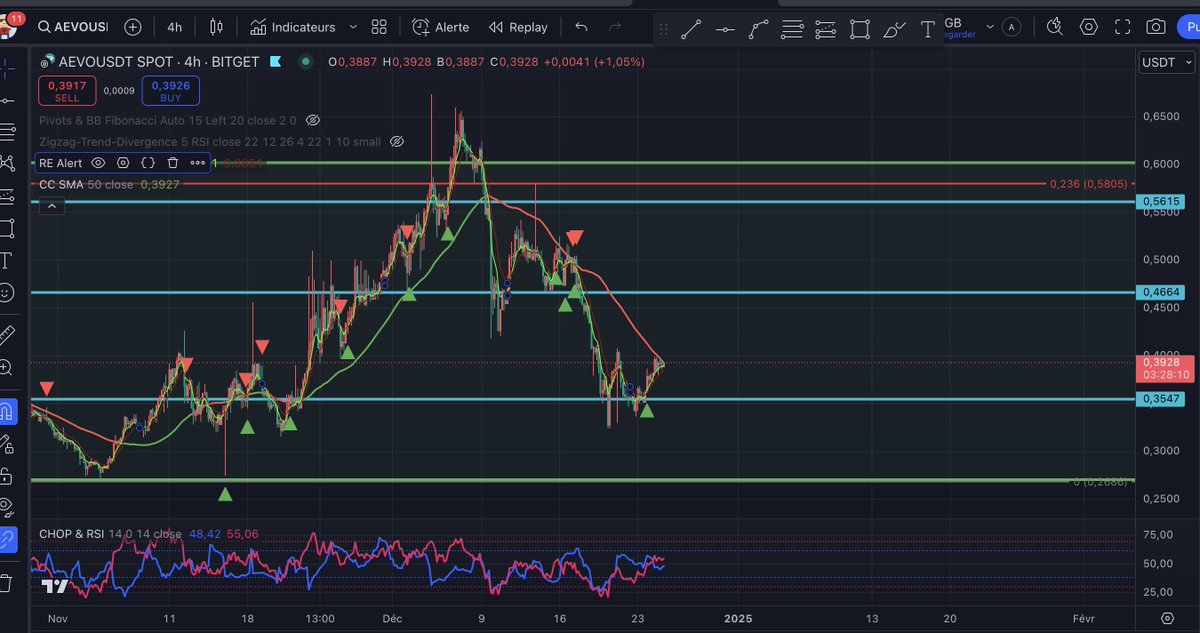
Task: Toggle lock all drawings padlock icon
Action: coord(6,475)
